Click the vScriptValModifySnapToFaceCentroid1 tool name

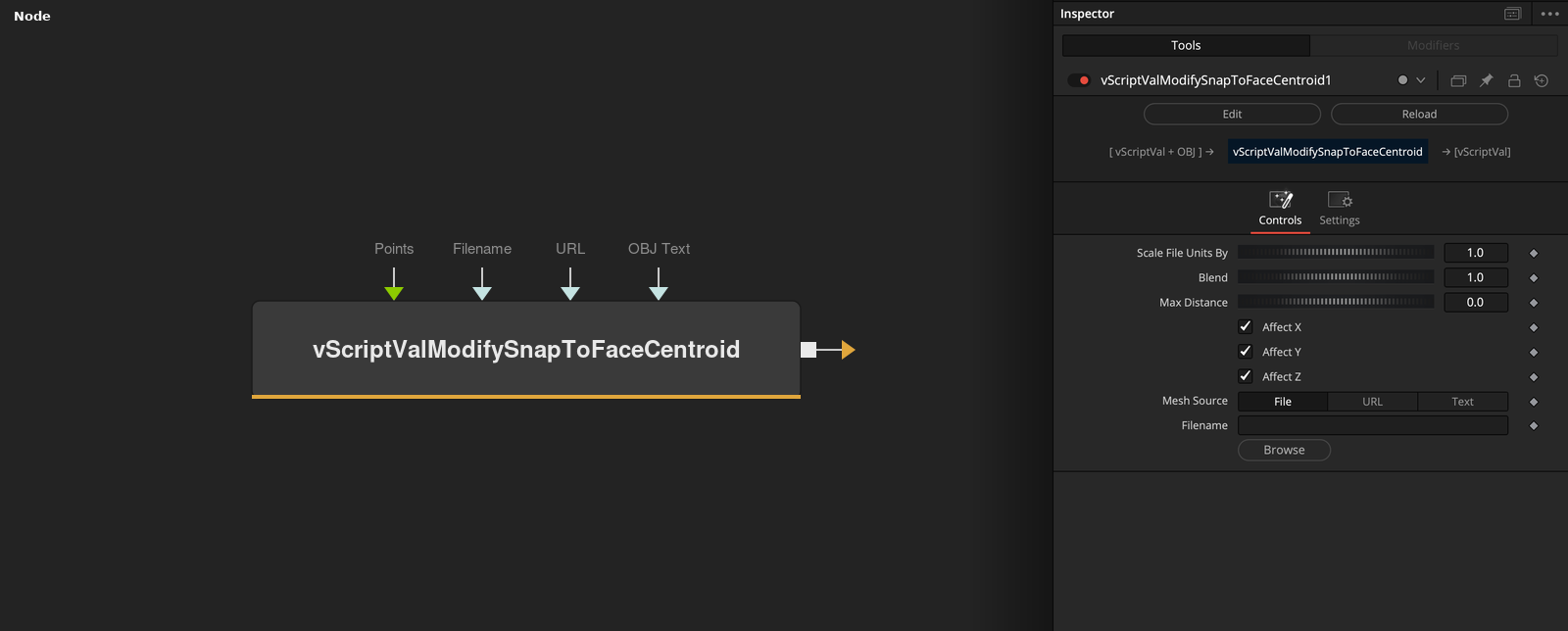[1216, 80]
